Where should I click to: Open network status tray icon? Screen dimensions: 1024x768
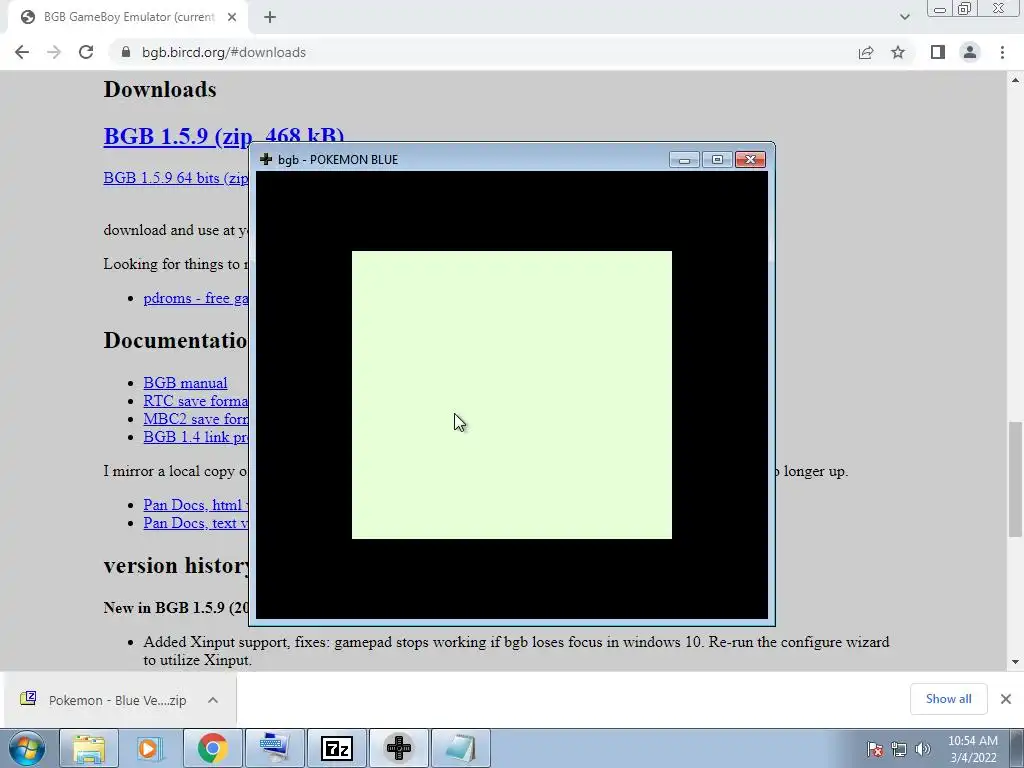click(x=899, y=749)
